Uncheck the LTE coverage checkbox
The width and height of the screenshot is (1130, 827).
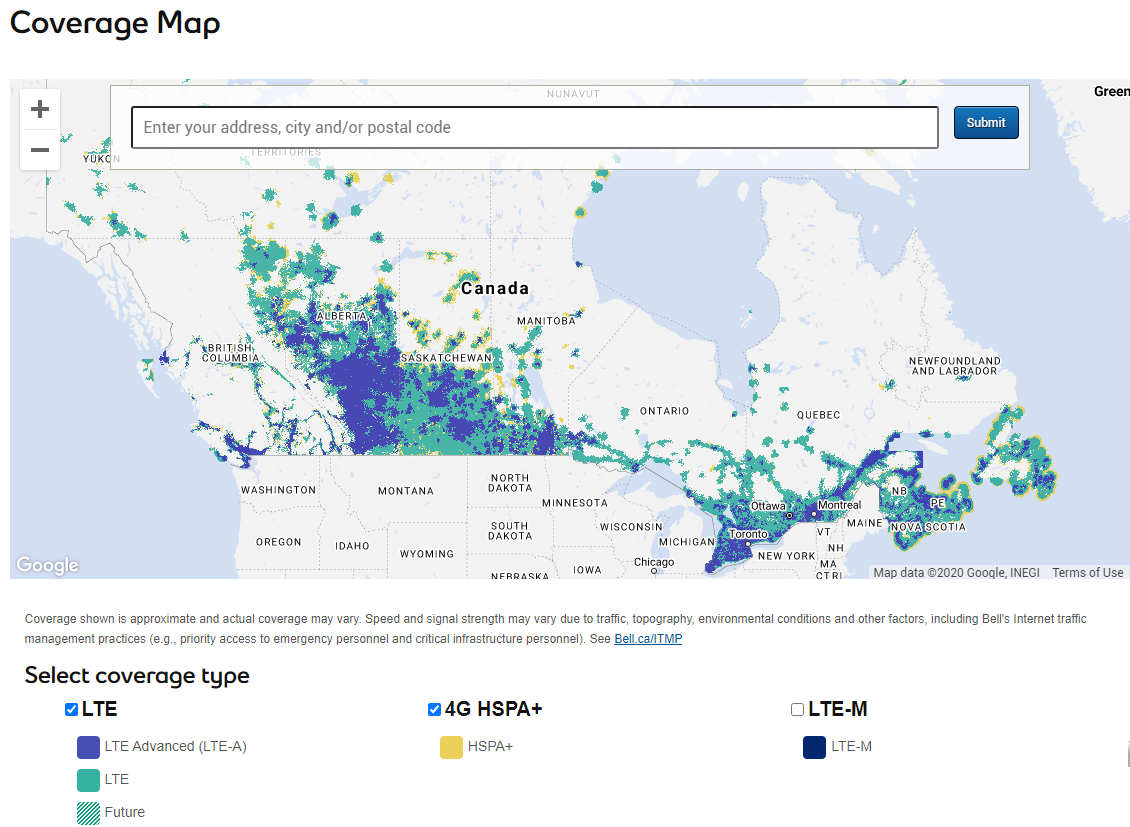tap(71, 710)
